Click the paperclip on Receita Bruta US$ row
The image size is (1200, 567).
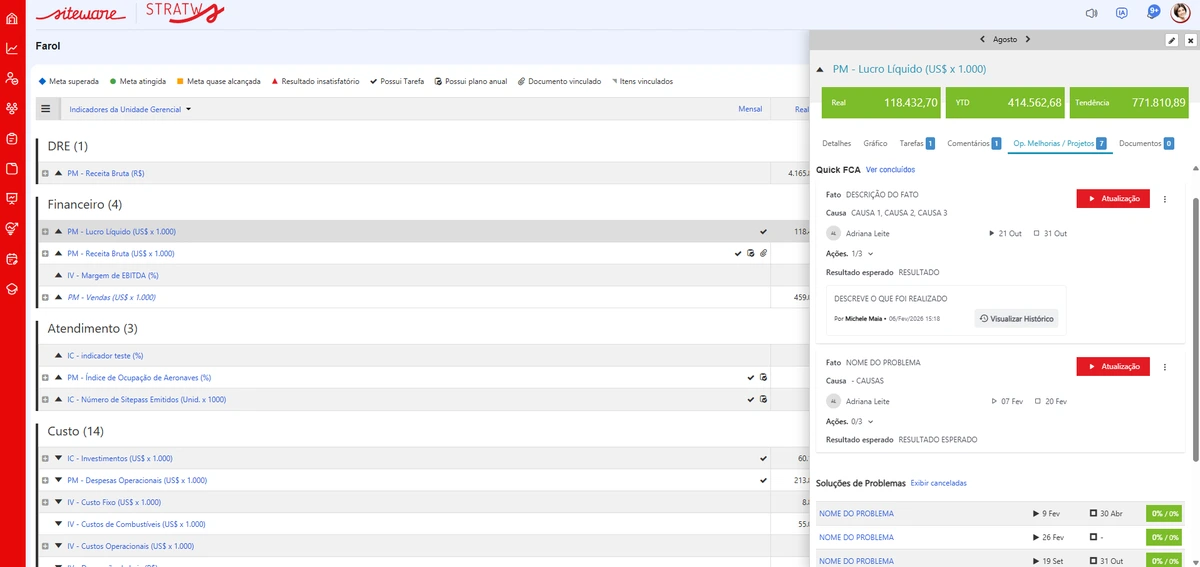[x=763, y=254]
